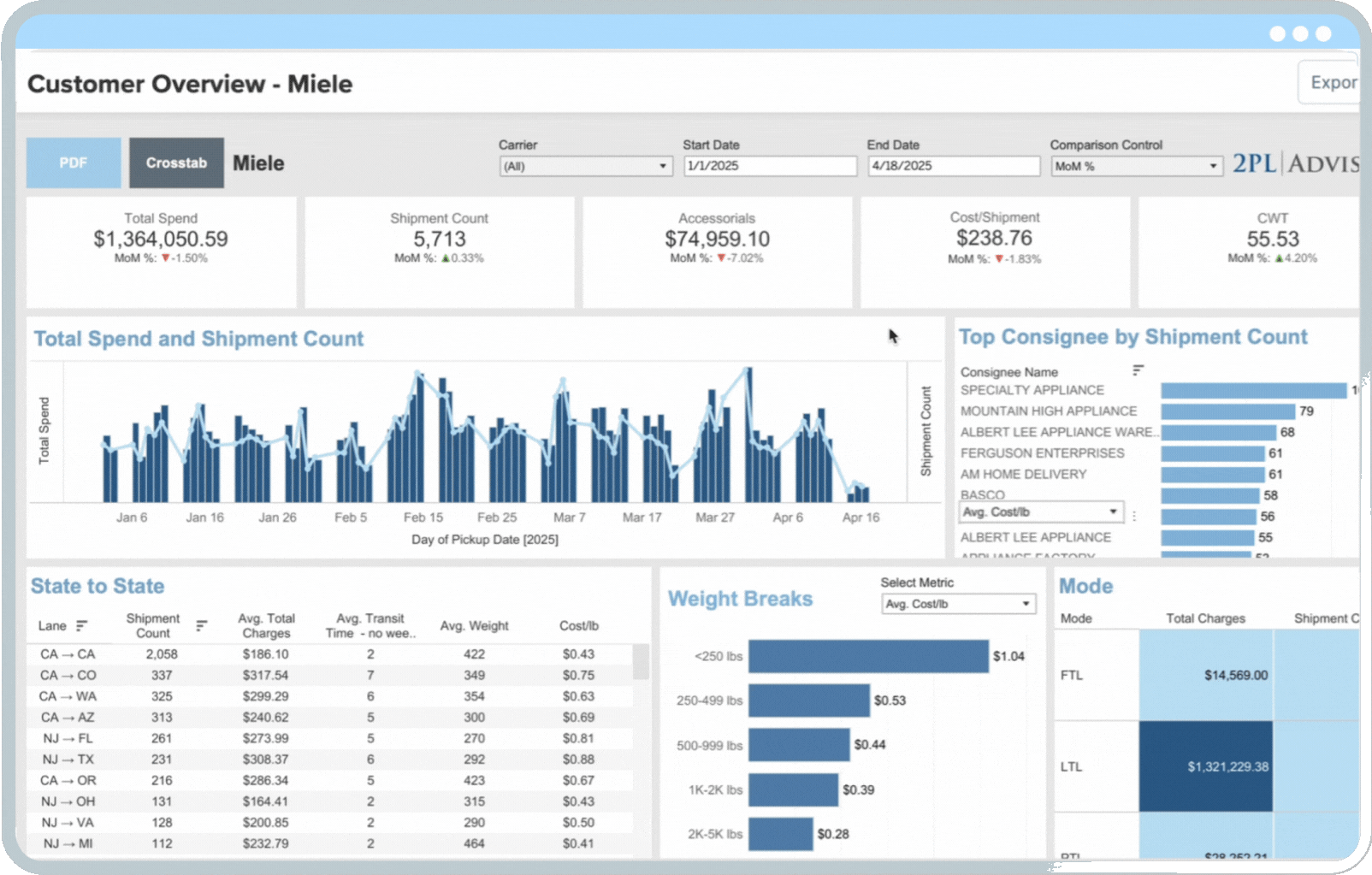Click the CA → AZ lane row
Viewport: 1372px width, 875px height.
pos(332,718)
